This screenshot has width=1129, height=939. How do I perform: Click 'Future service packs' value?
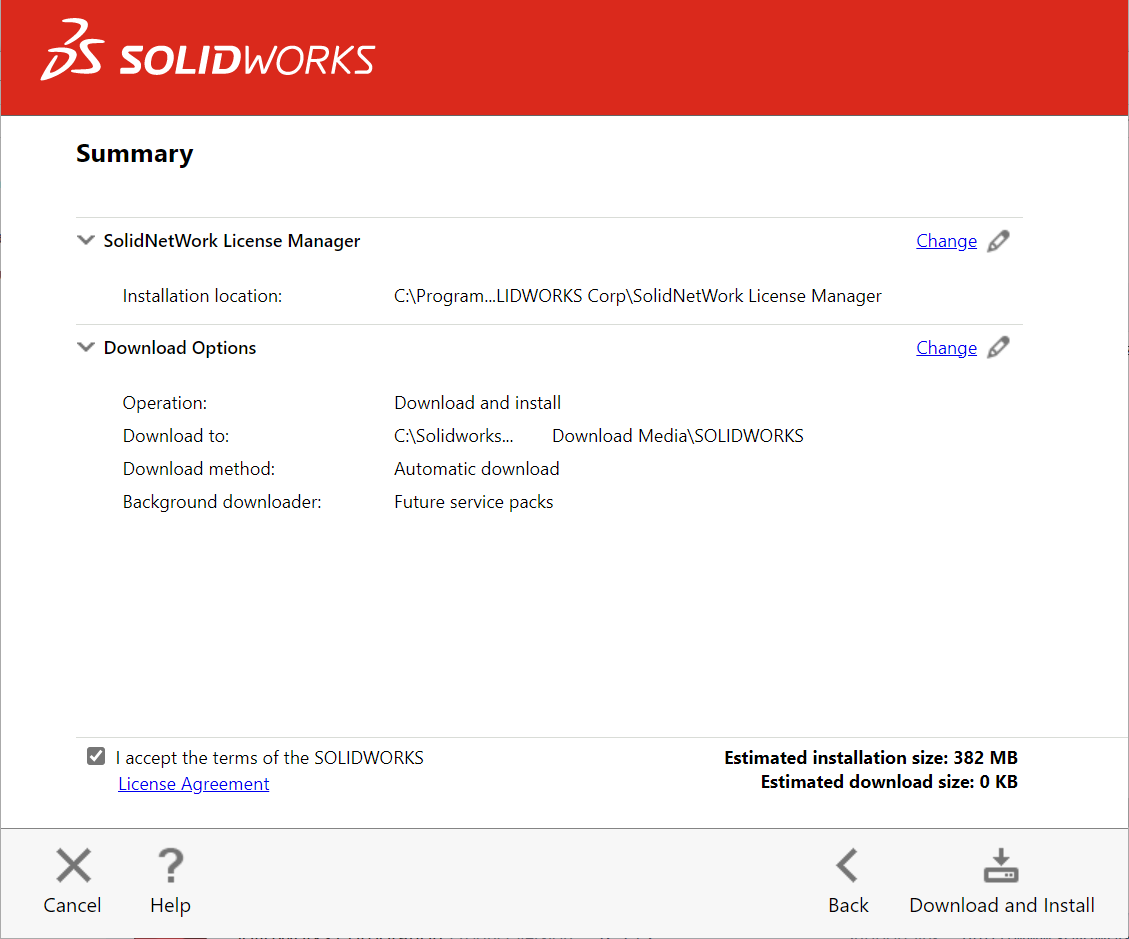[474, 502]
